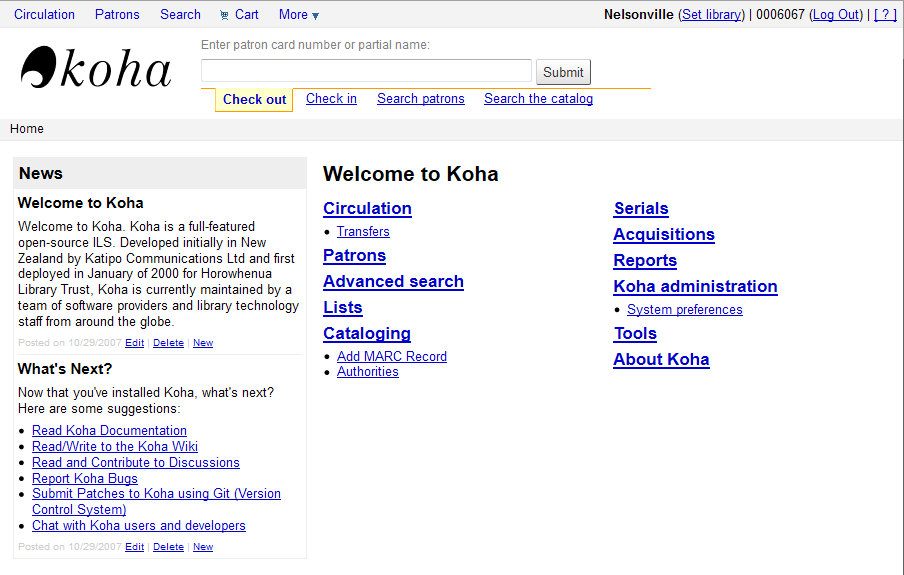904x575 pixels.
Task: Expand the More dropdown menu
Action: (298, 14)
